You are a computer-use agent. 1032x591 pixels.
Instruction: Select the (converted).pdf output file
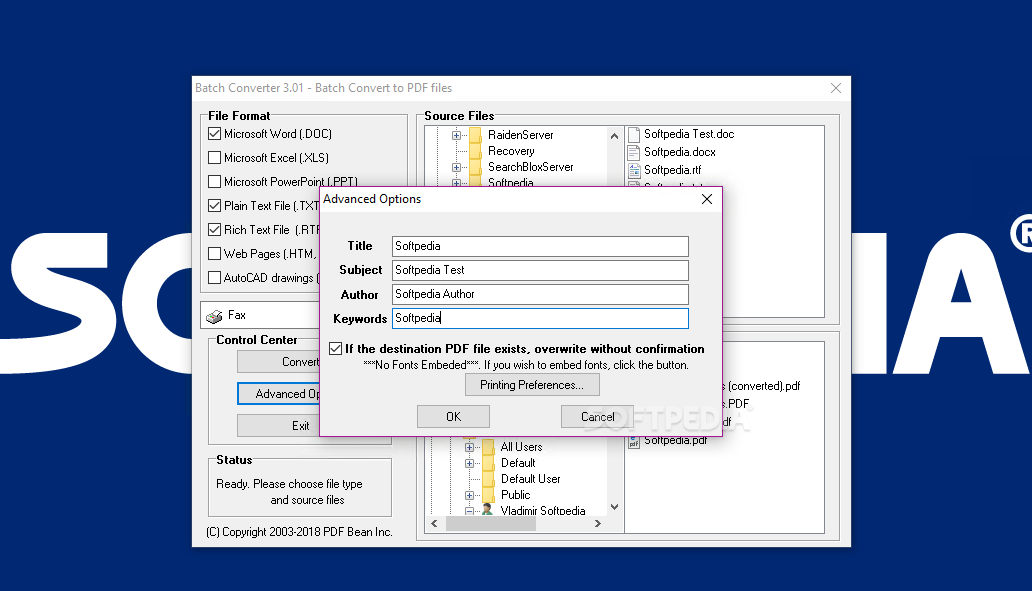761,386
